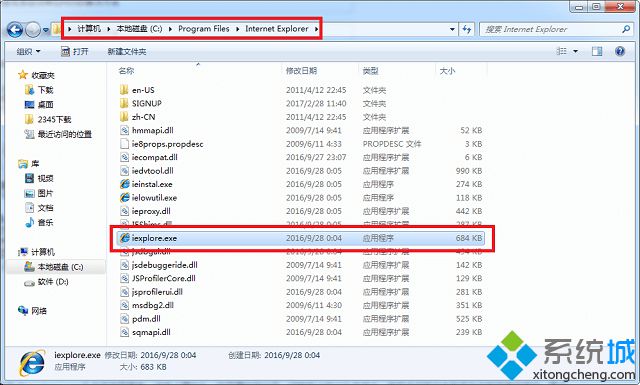This screenshot has height=385, width=640.
Task: Click PROPDESC 文件 type cell
Action: [x=392, y=144]
